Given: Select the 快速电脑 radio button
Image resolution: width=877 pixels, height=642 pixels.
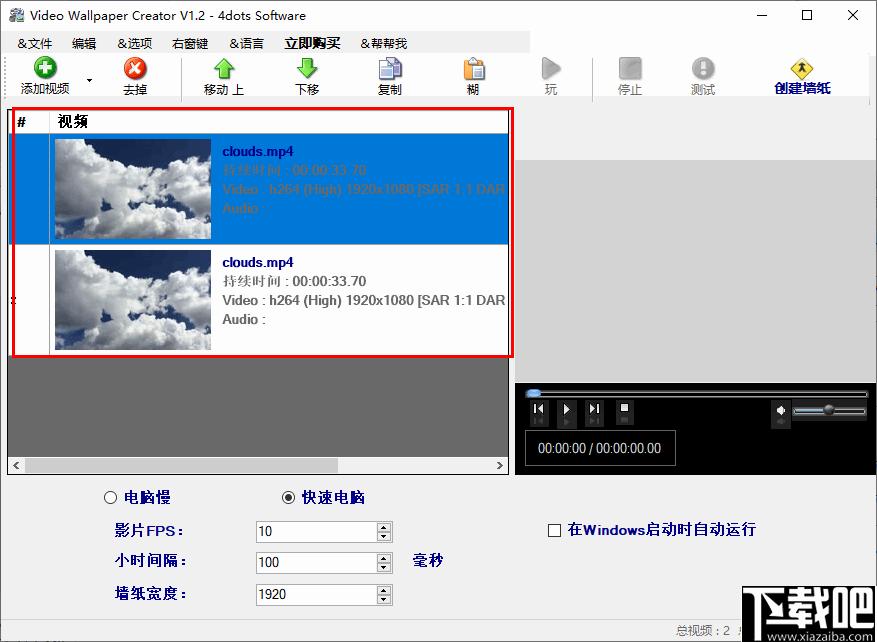Looking at the screenshot, I should (289, 497).
